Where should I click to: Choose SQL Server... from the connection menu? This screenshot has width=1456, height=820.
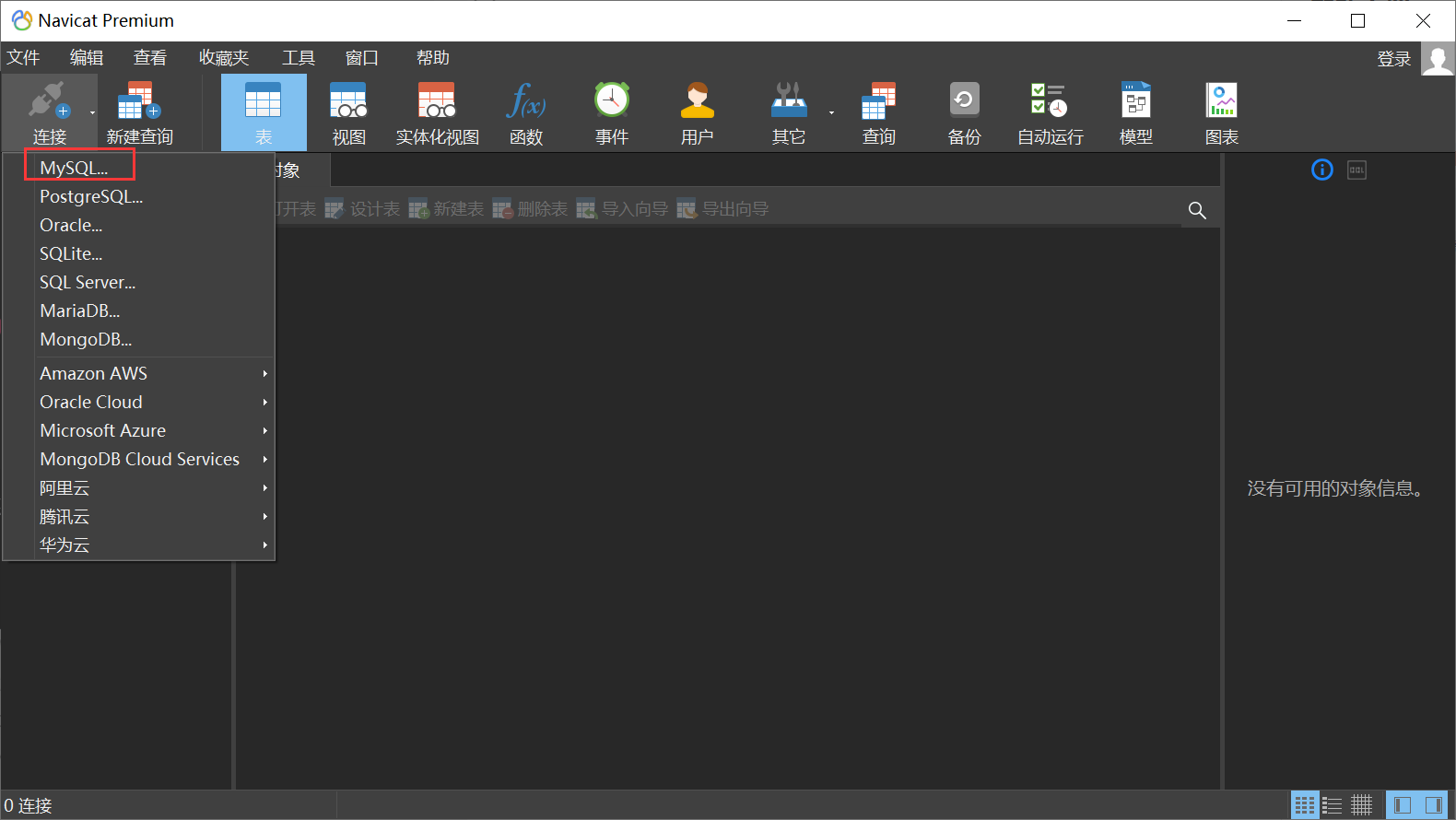[139, 282]
